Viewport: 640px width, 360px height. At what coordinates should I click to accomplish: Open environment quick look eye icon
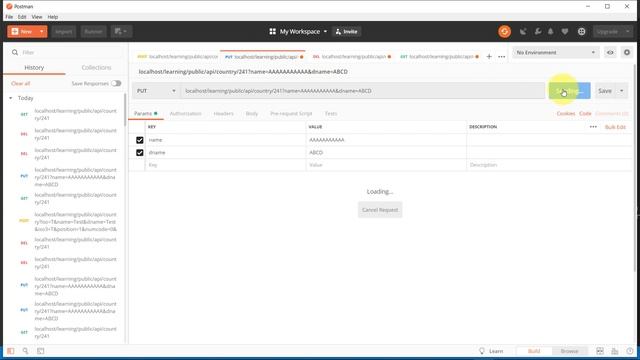(x=610, y=52)
